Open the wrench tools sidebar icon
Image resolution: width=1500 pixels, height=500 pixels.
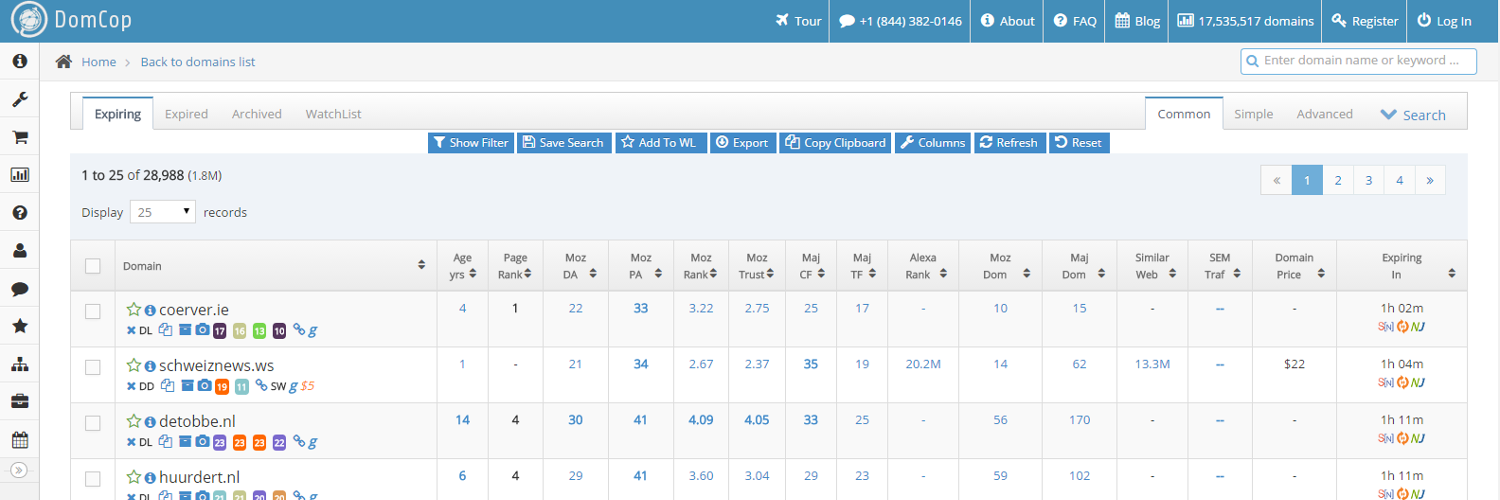point(19,99)
